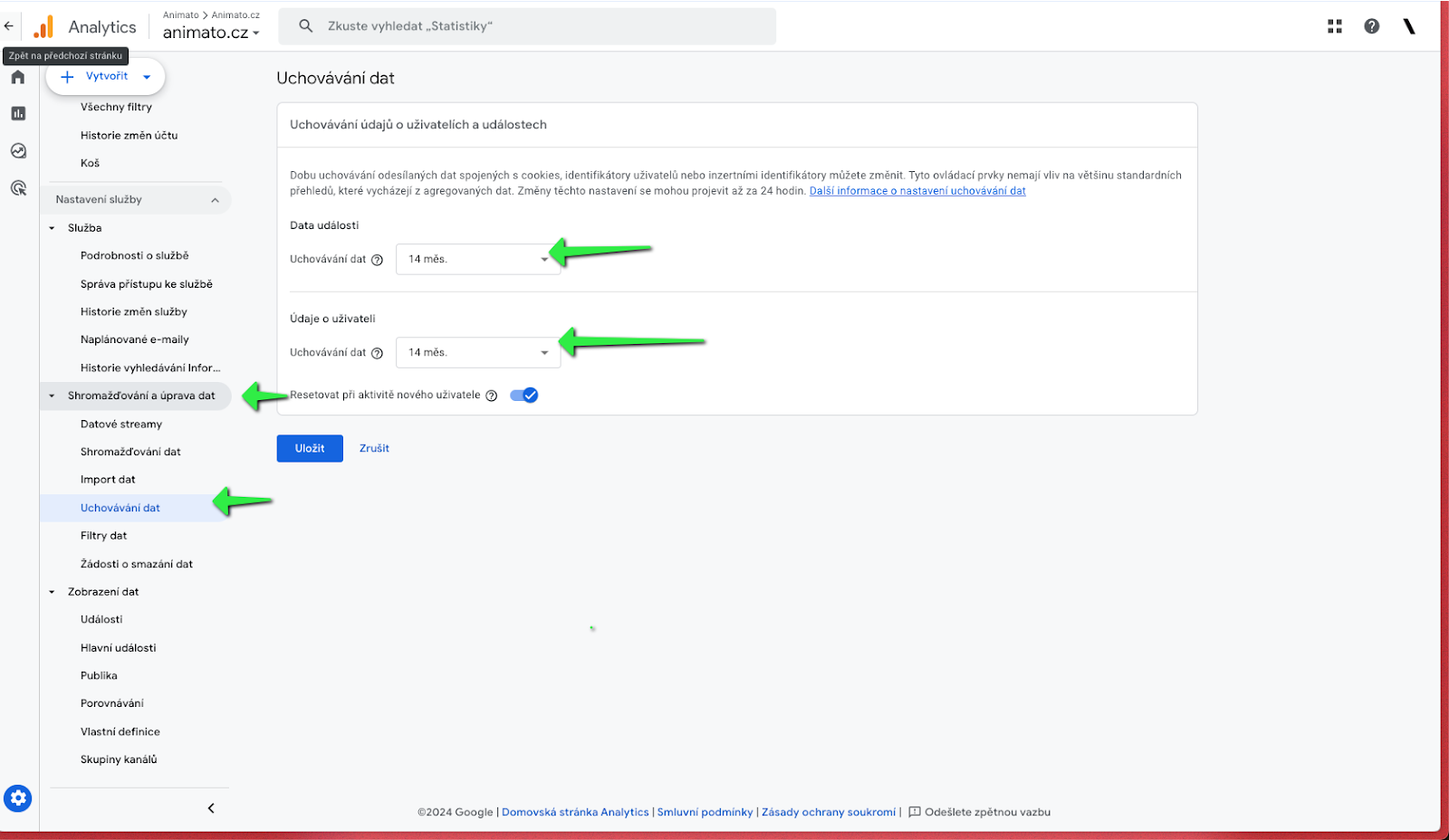Image resolution: width=1449 pixels, height=840 pixels.
Task: Open Domovská stránka Analytics link
Action: click(x=575, y=812)
